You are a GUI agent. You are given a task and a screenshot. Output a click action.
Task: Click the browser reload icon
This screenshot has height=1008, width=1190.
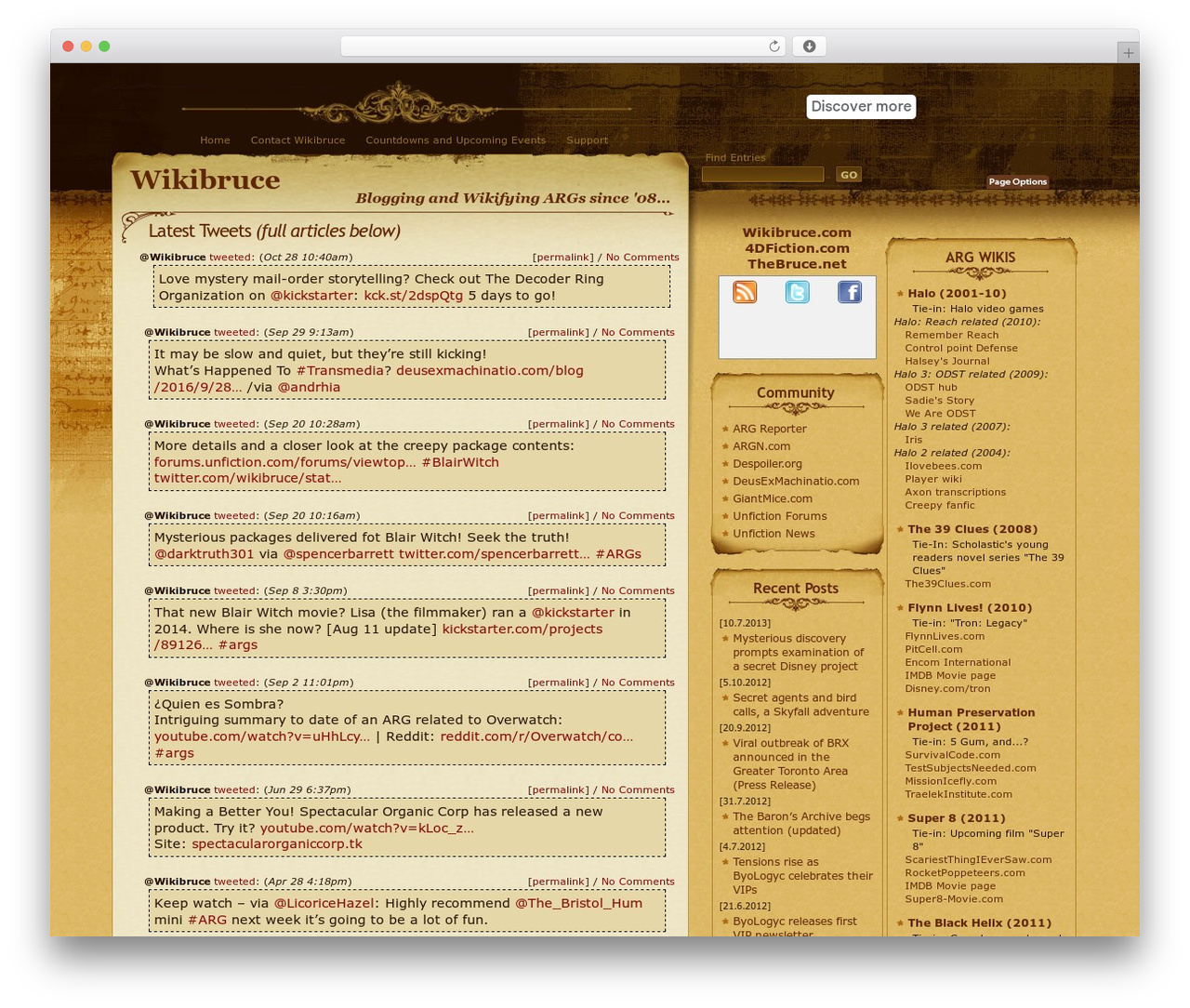tap(773, 46)
